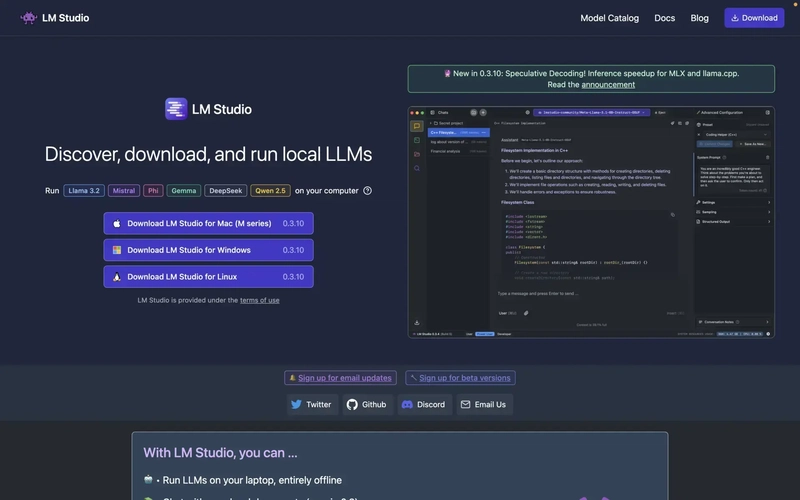Open the Blog from the top navigation
This screenshot has height=500, width=800.
click(x=699, y=18)
